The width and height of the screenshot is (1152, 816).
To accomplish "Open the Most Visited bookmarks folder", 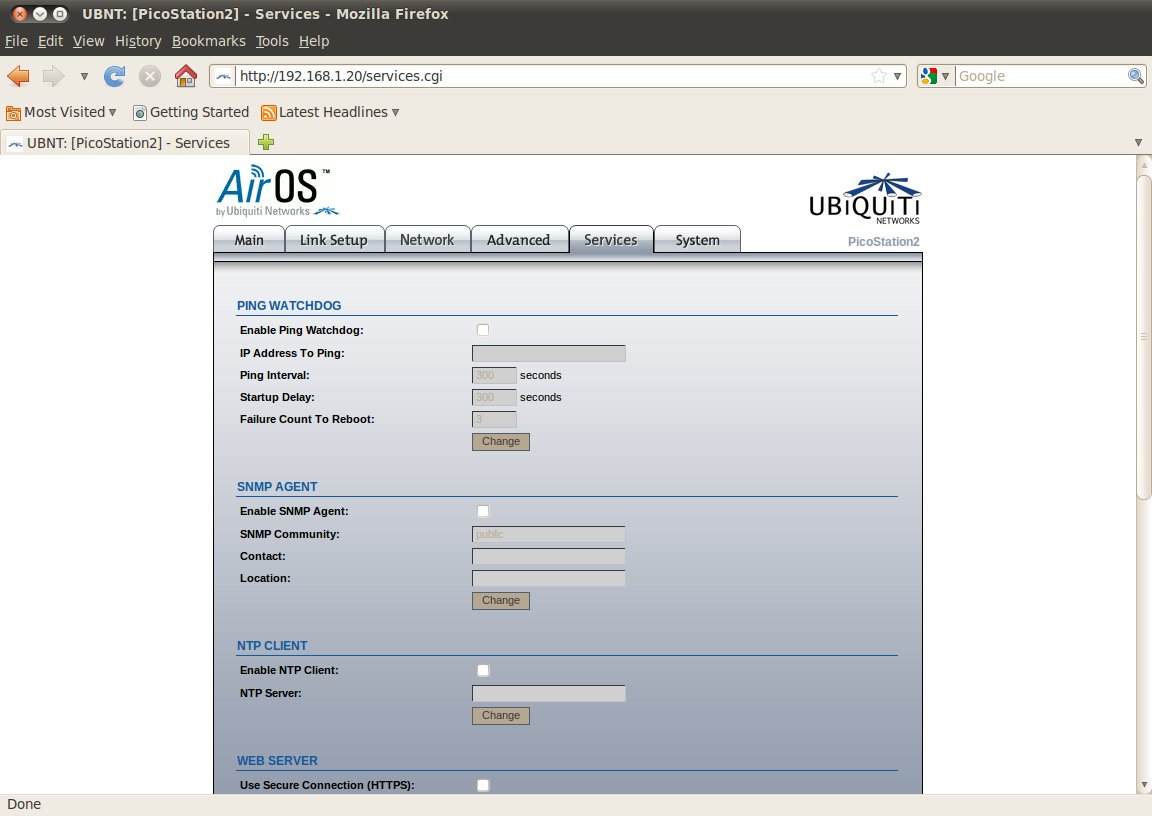I will 61,112.
